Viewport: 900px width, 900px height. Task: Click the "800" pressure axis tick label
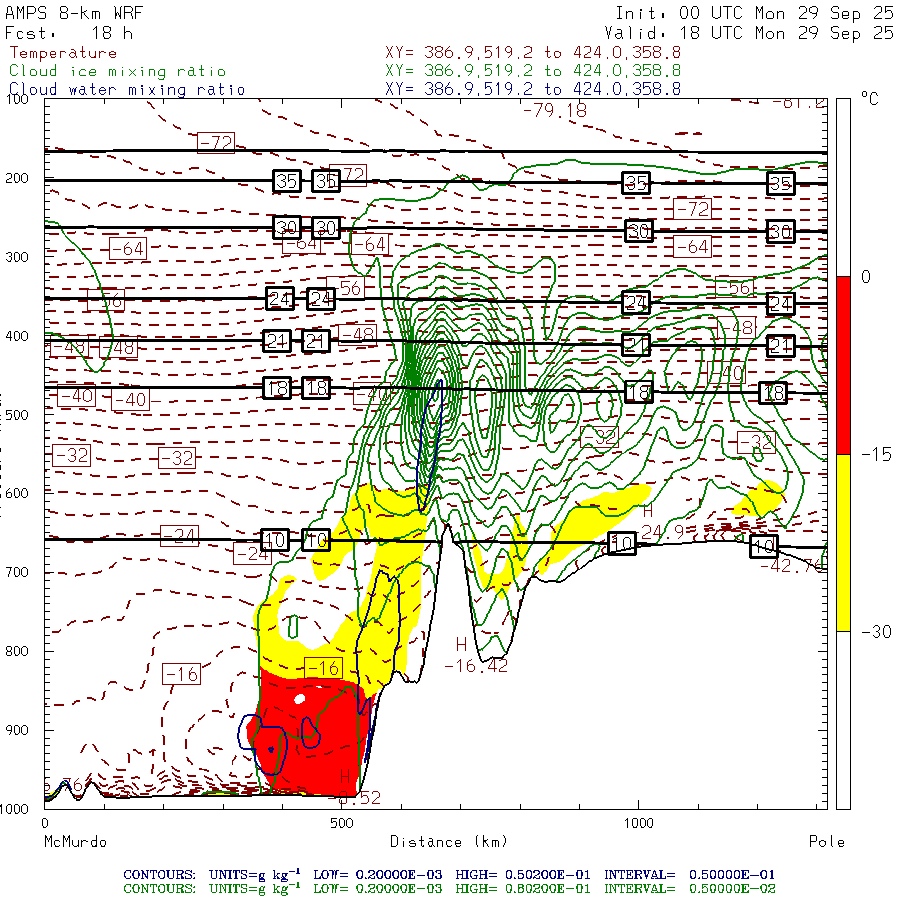coord(17,651)
